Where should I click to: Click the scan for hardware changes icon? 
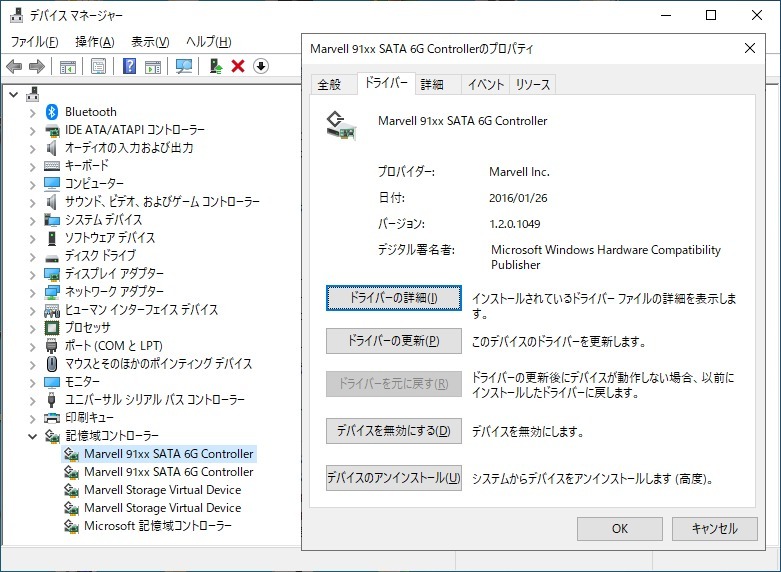point(184,66)
